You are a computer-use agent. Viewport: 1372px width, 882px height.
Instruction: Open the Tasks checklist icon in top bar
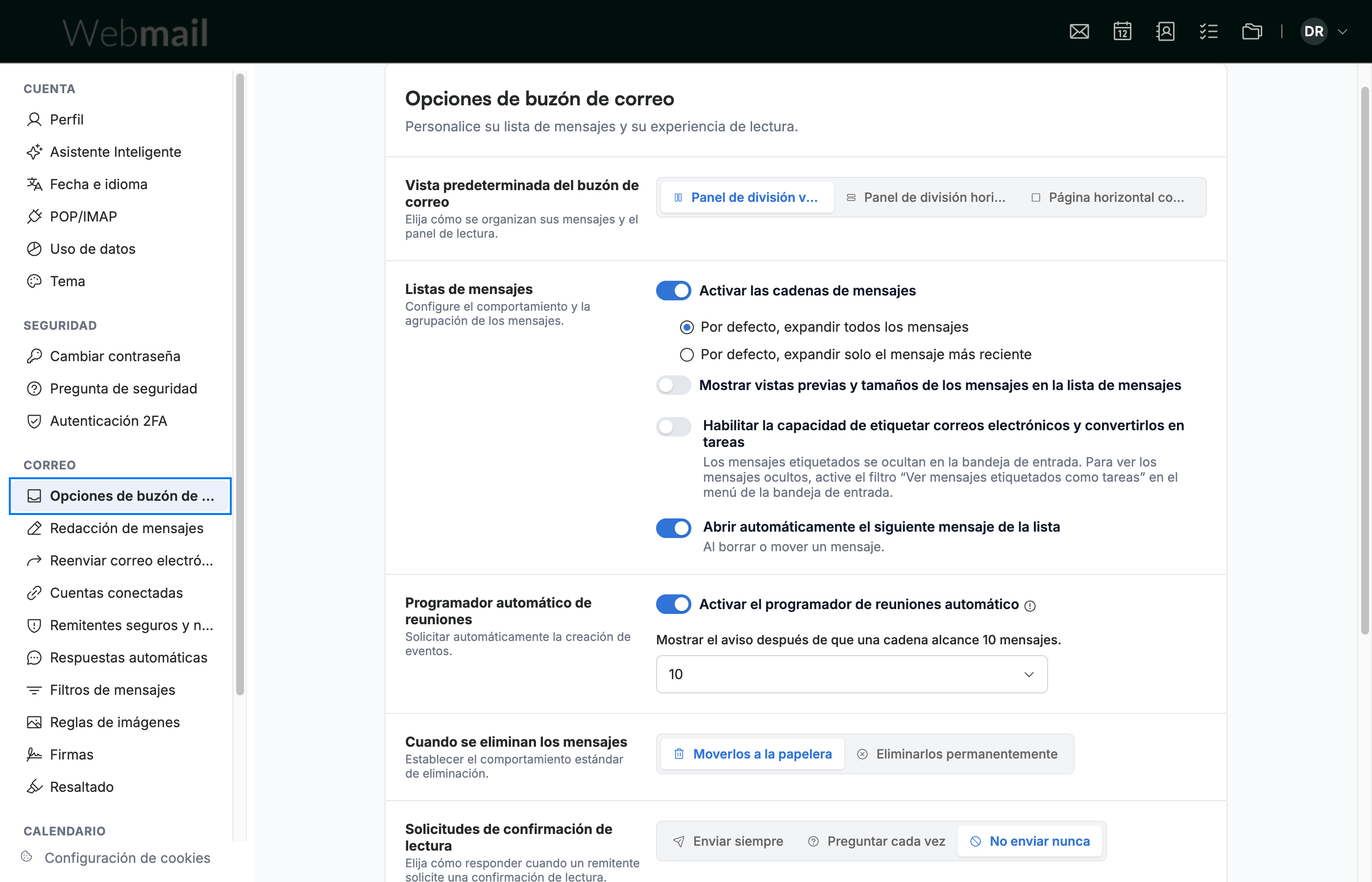click(1208, 31)
